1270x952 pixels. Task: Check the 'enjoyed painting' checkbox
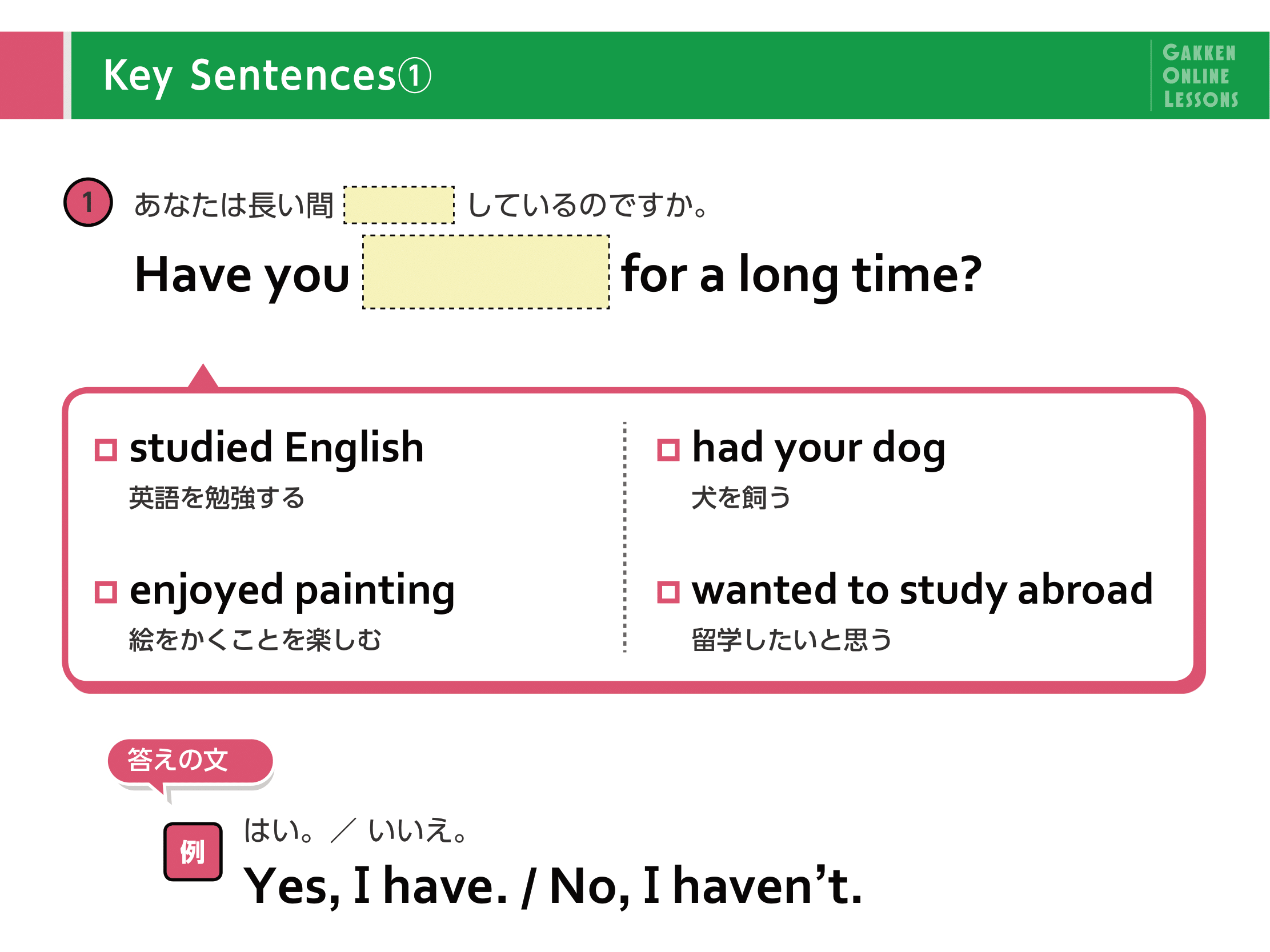(x=106, y=592)
